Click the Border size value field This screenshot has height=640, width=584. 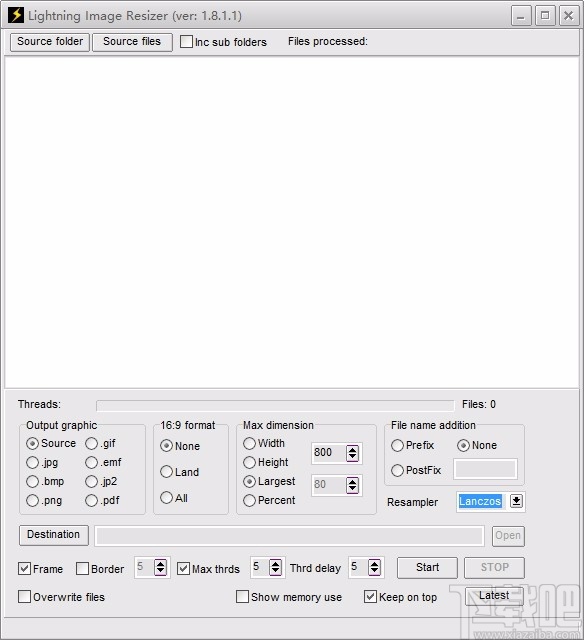(x=144, y=567)
